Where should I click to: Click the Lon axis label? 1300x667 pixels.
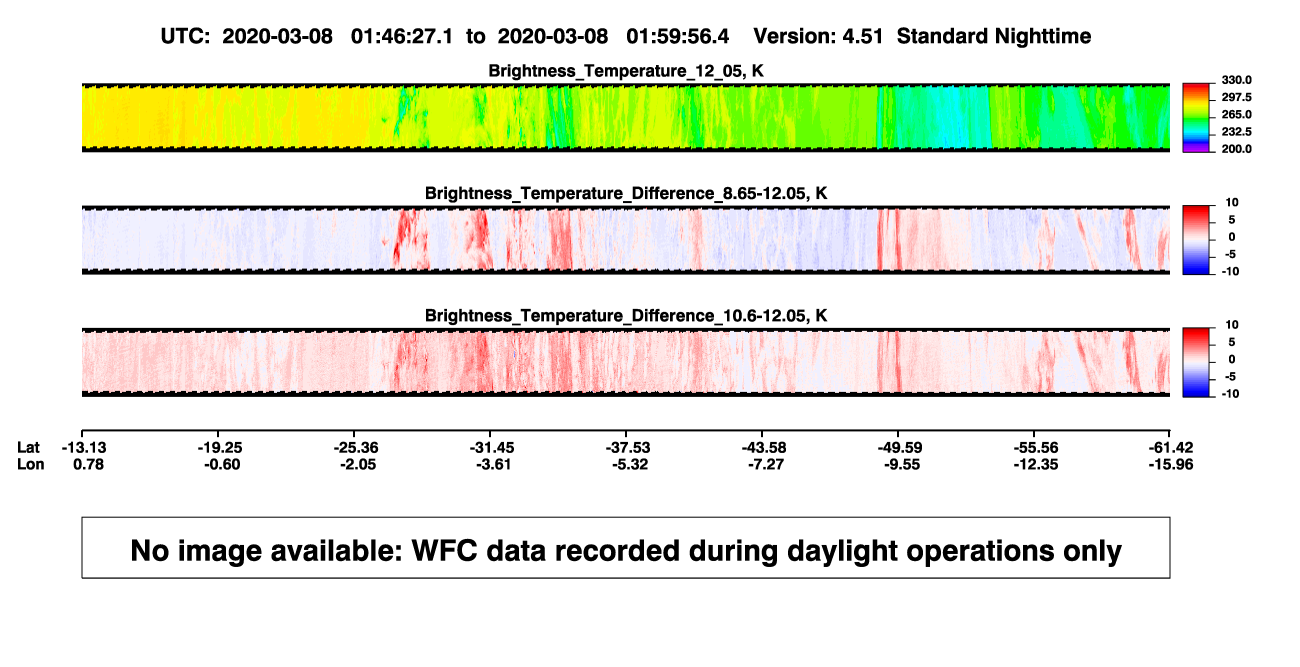(x=30, y=464)
